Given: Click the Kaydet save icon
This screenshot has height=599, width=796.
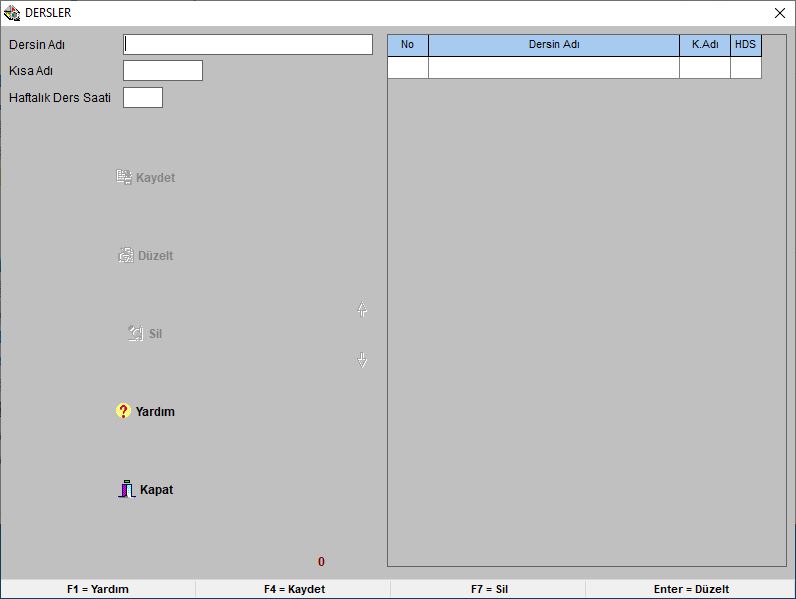Looking at the screenshot, I should [x=124, y=177].
